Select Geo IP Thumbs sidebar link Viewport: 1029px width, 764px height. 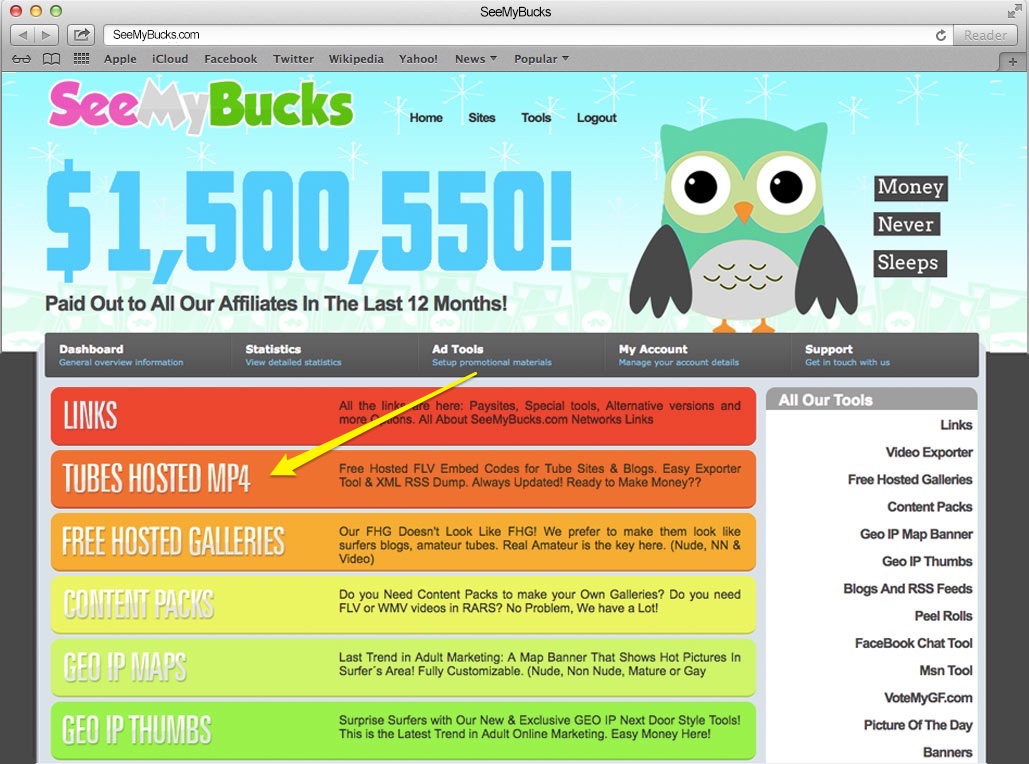click(x=927, y=561)
